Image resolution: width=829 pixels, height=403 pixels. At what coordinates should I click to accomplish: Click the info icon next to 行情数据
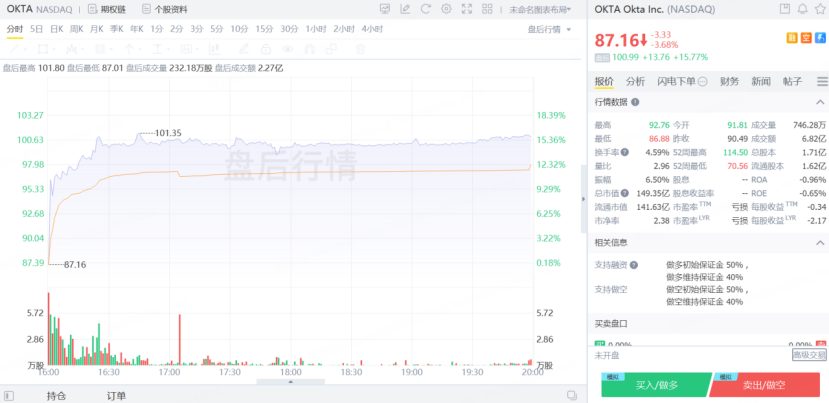pyautogui.click(x=635, y=102)
